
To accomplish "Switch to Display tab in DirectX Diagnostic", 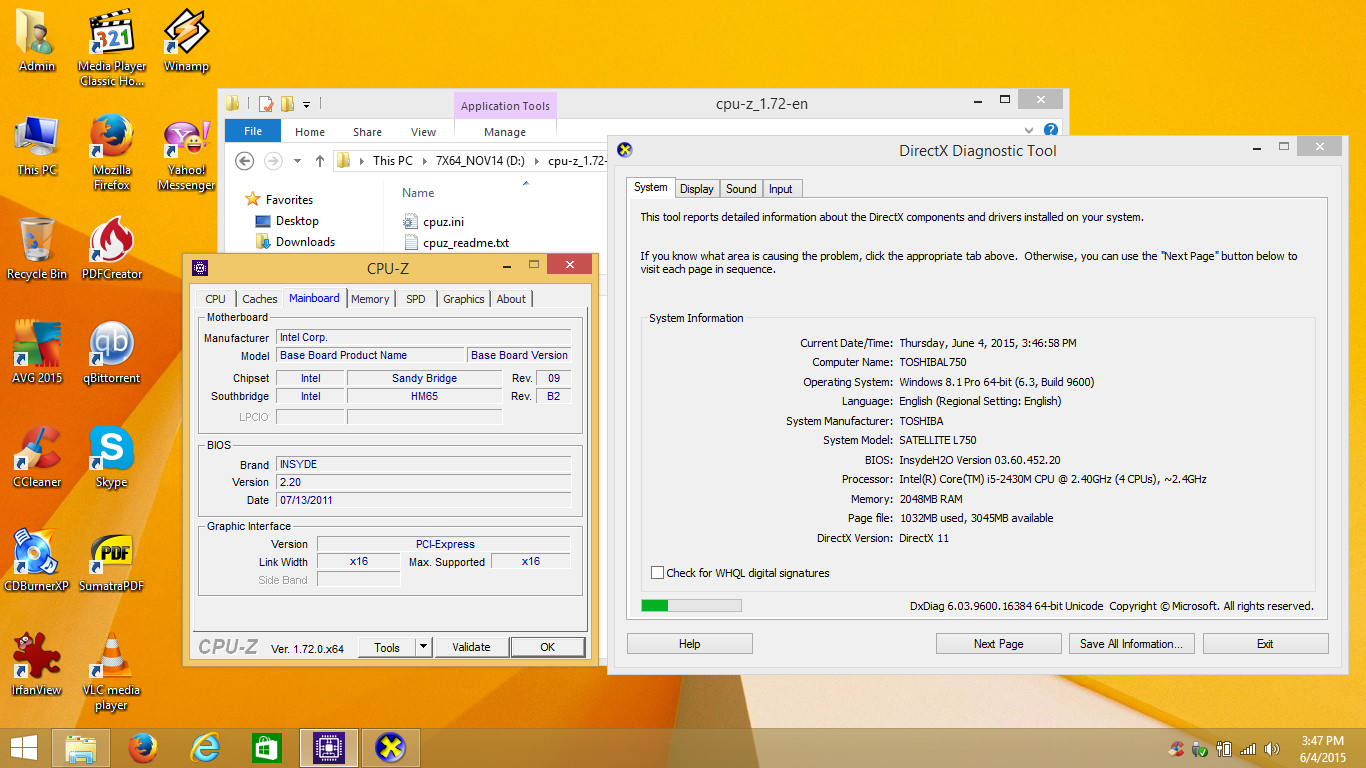I will 697,189.
